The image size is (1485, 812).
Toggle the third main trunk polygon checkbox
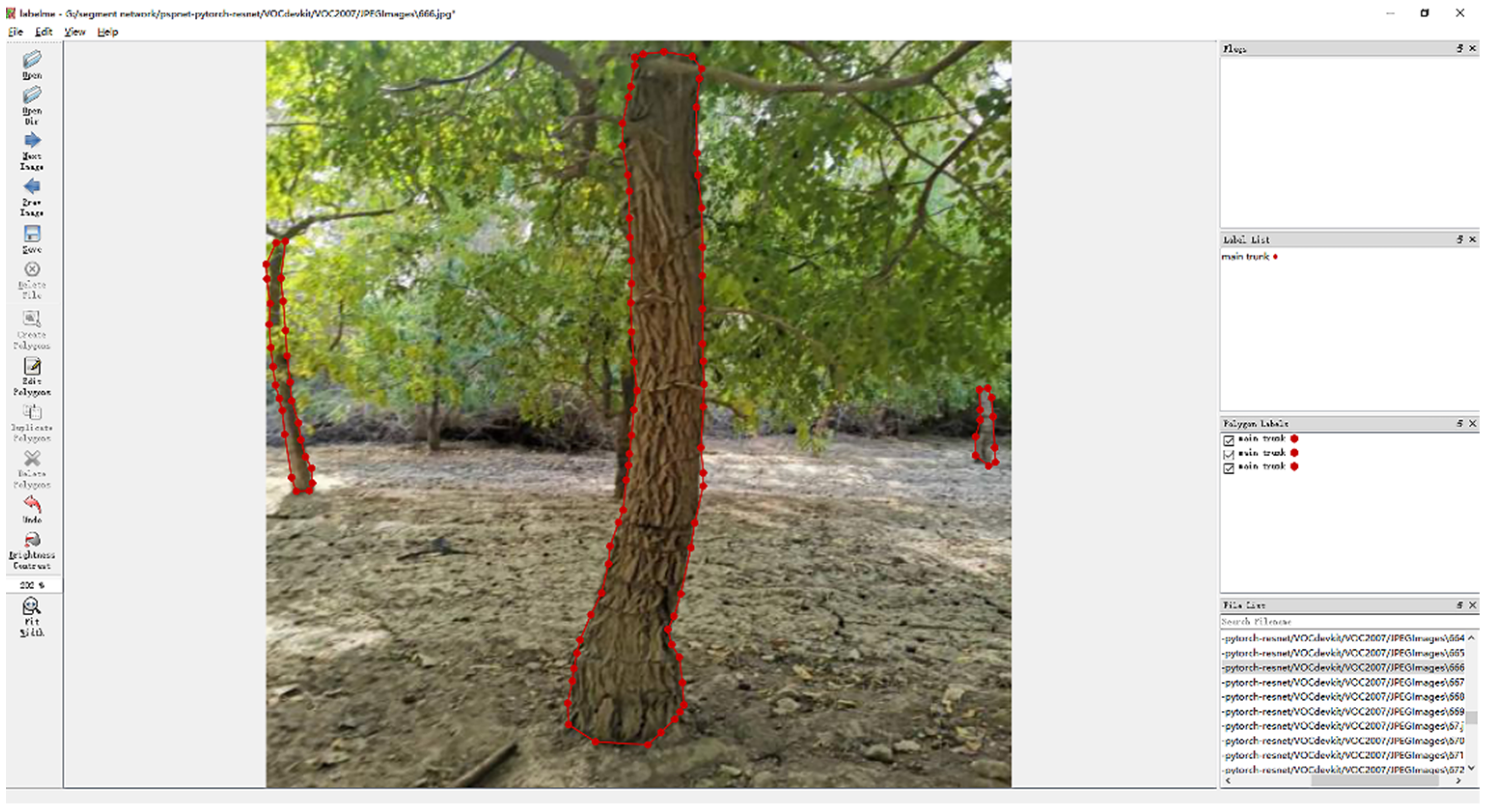(1228, 468)
